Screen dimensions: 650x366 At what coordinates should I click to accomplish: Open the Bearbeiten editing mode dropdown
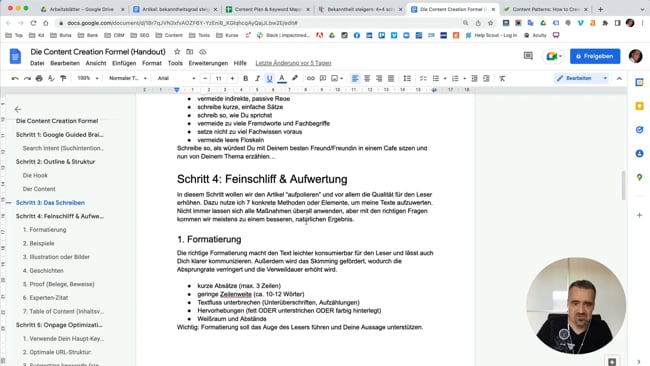pos(582,78)
